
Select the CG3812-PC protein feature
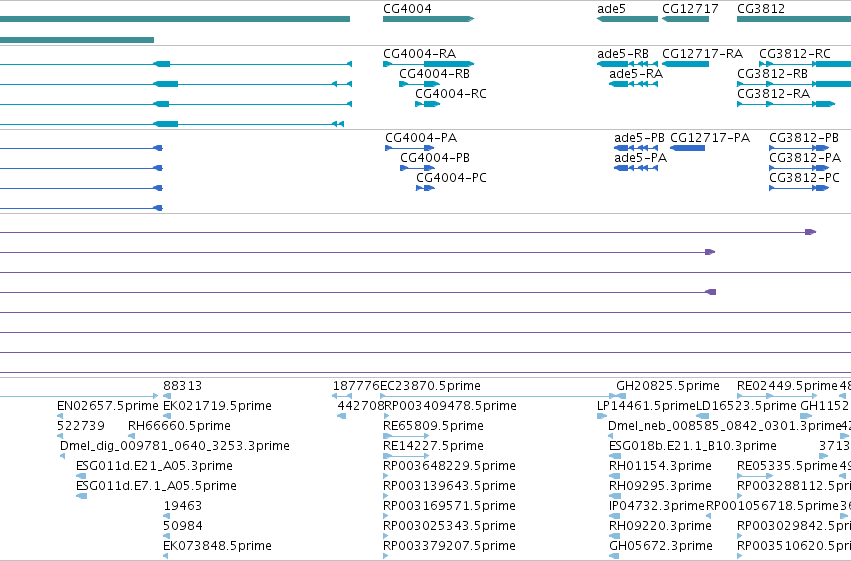coord(799,188)
